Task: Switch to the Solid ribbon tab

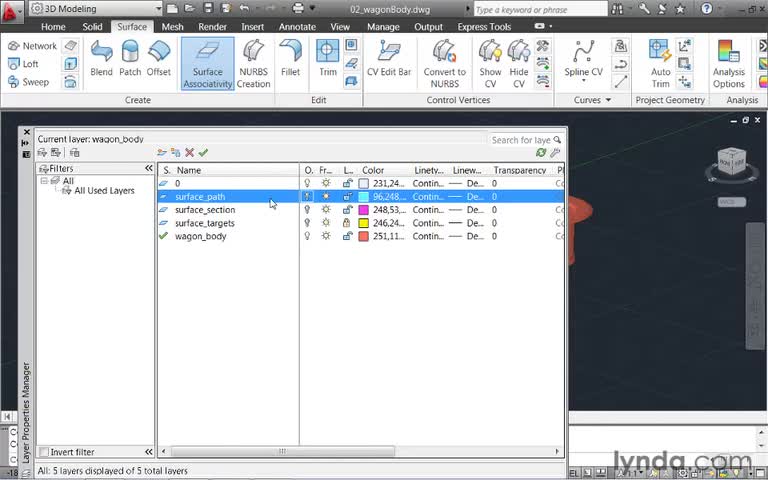Action: point(93,27)
